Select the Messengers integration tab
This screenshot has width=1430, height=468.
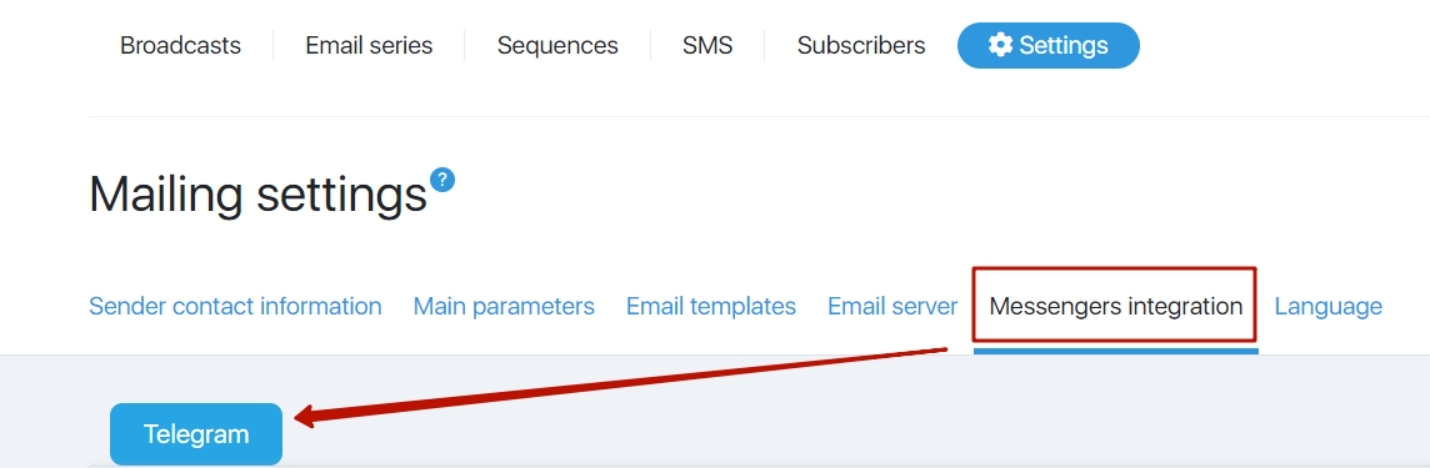click(1116, 306)
